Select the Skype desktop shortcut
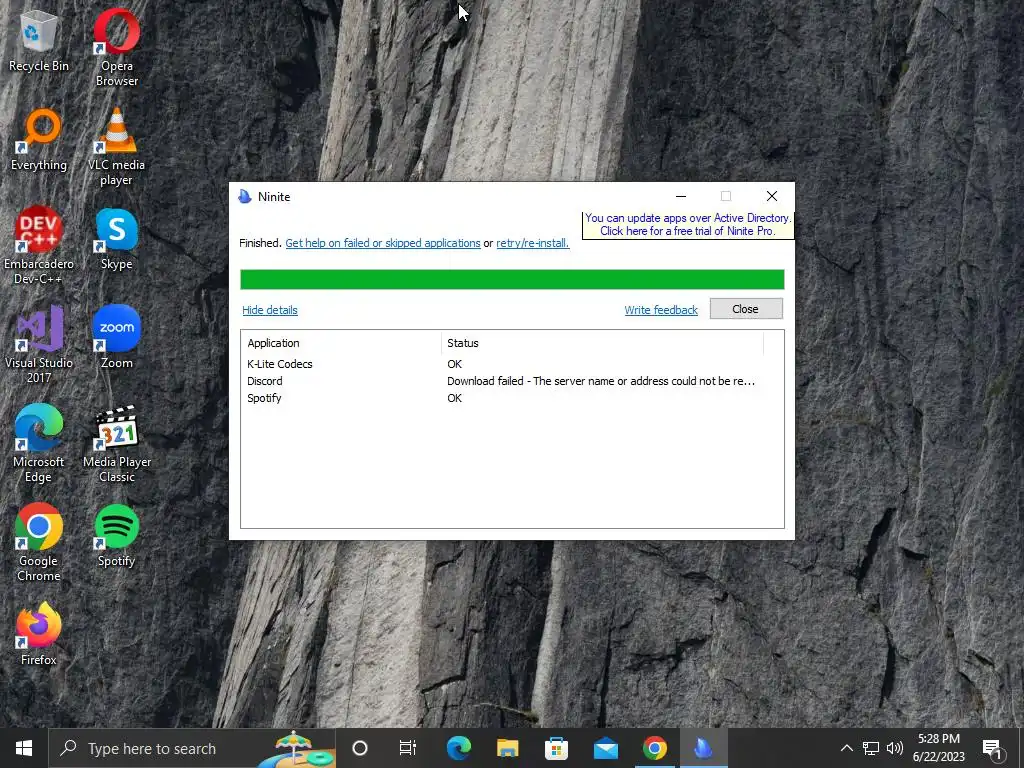The width and height of the screenshot is (1024, 768). tap(117, 239)
